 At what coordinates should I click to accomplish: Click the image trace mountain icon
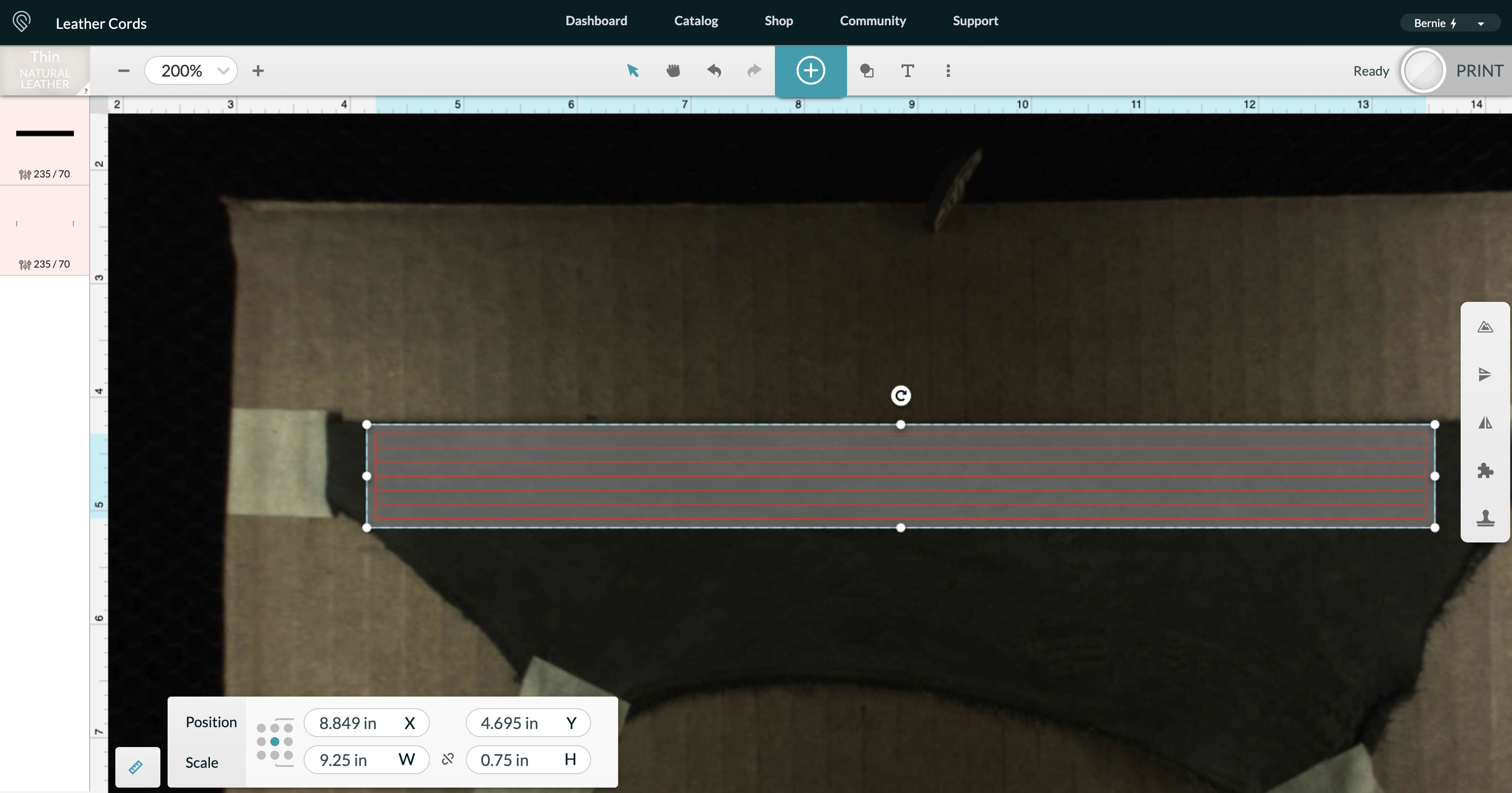pyautogui.click(x=1485, y=326)
